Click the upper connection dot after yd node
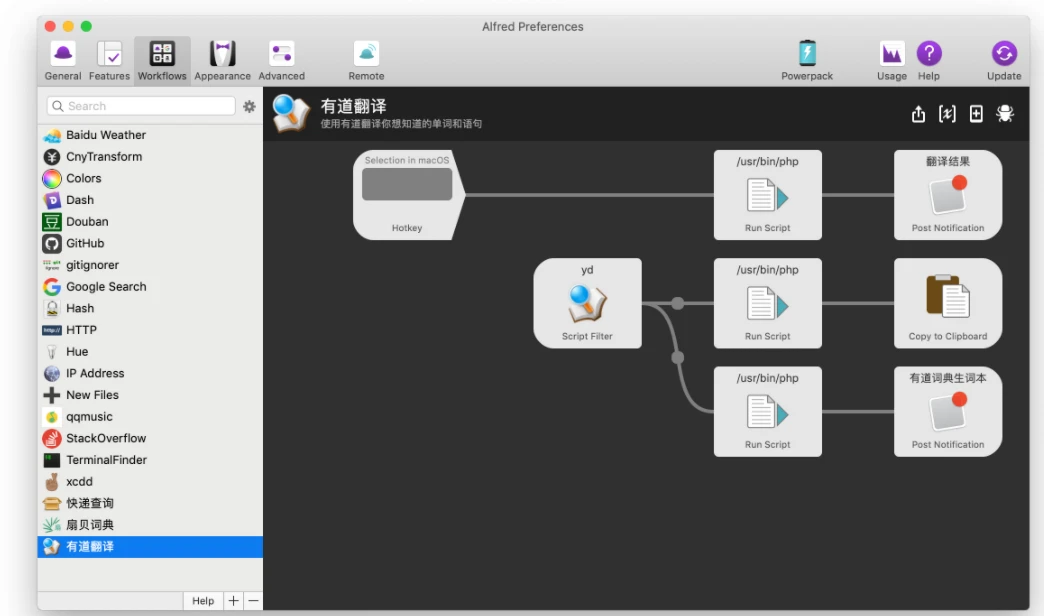 (x=678, y=304)
